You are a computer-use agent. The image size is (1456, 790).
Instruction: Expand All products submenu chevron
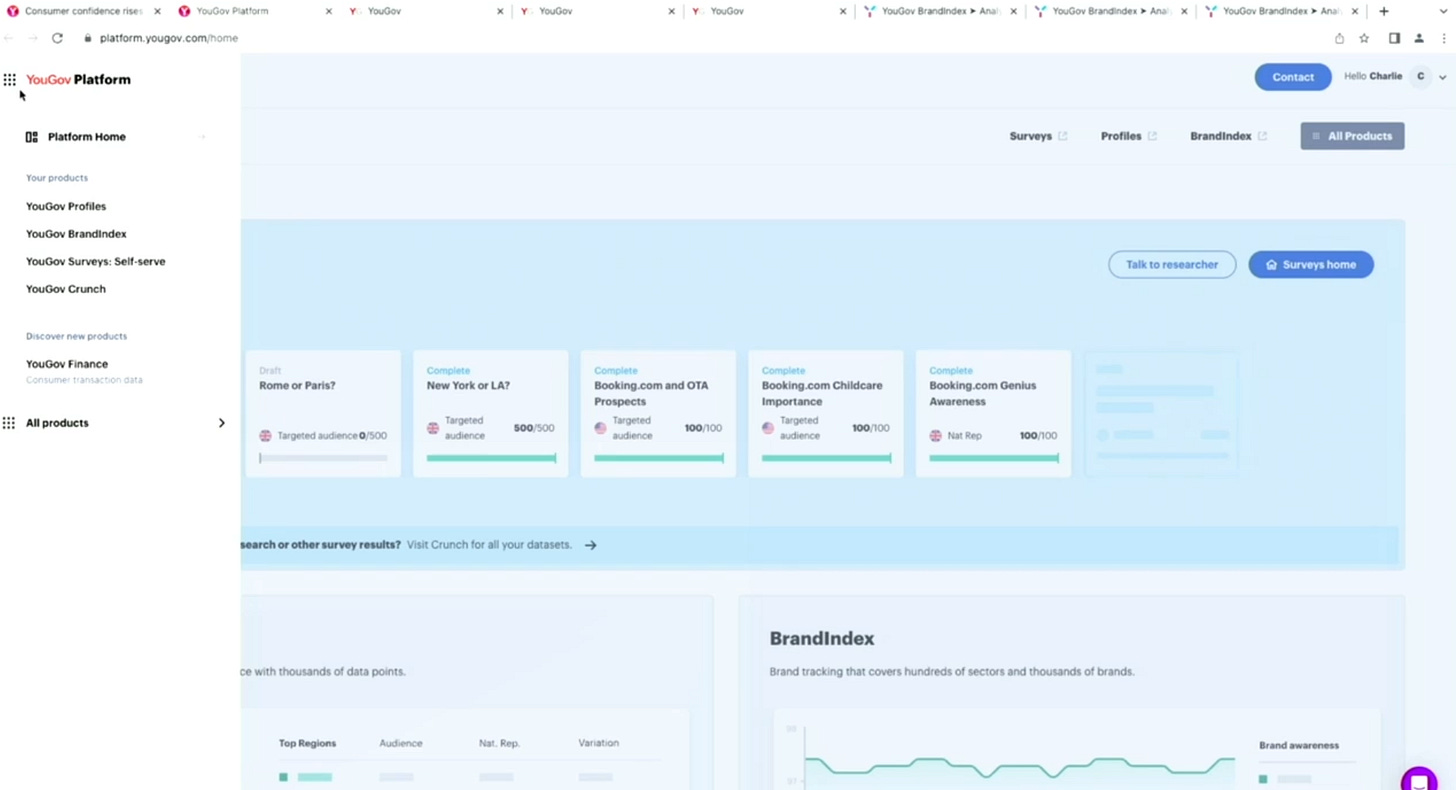[221, 423]
